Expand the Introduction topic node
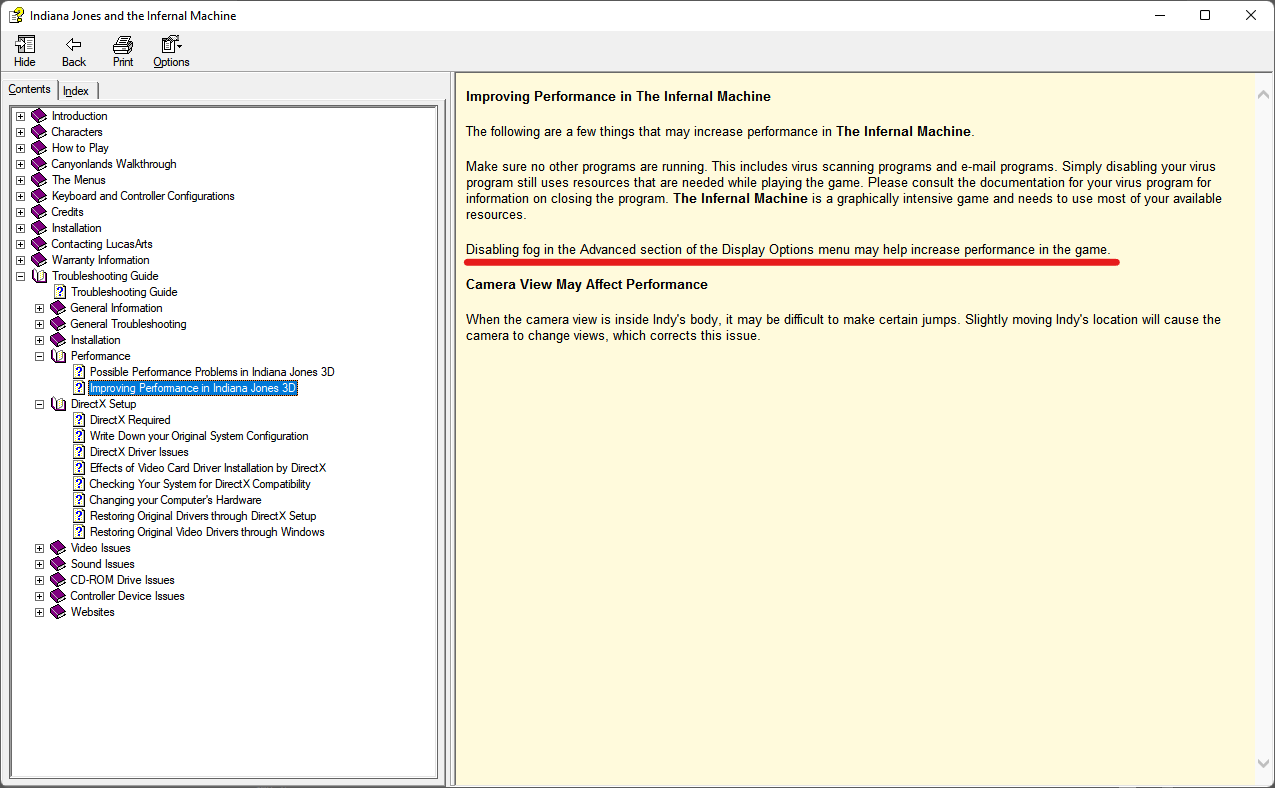The width and height of the screenshot is (1275, 788). click(x=20, y=116)
